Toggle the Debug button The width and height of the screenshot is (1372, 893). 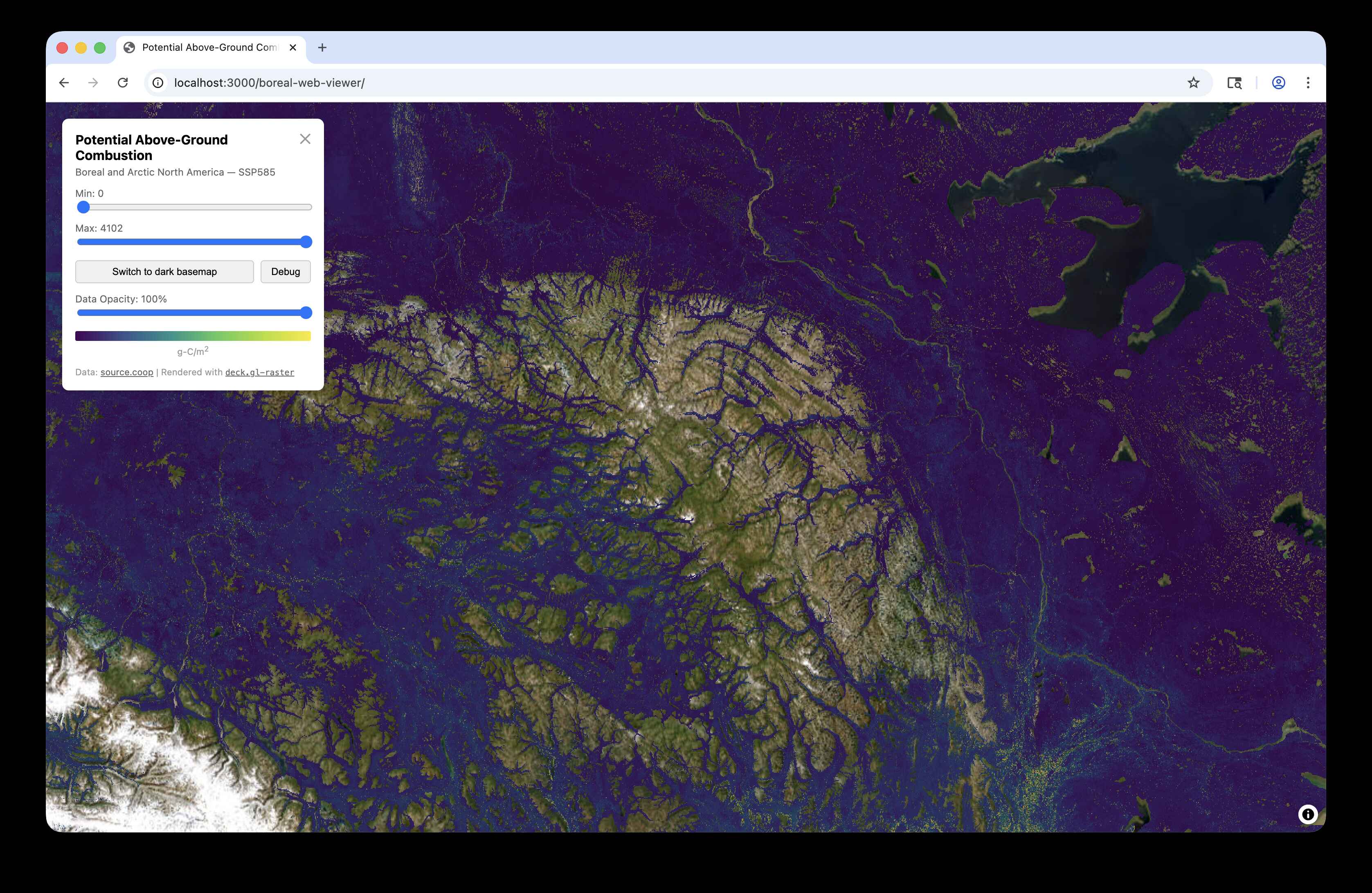pyautogui.click(x=286, y=272)
